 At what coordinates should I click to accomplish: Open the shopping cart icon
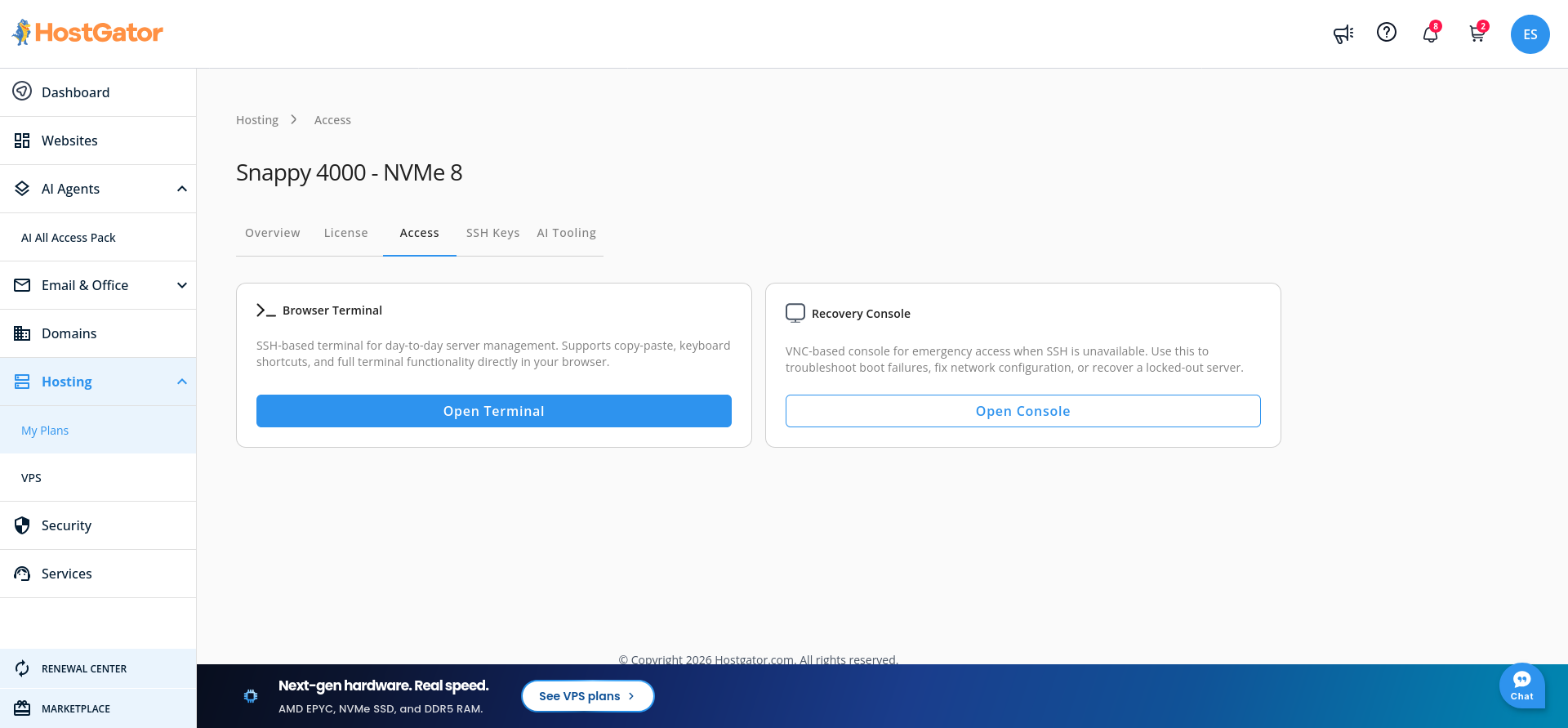click(x=1477, y=33)
